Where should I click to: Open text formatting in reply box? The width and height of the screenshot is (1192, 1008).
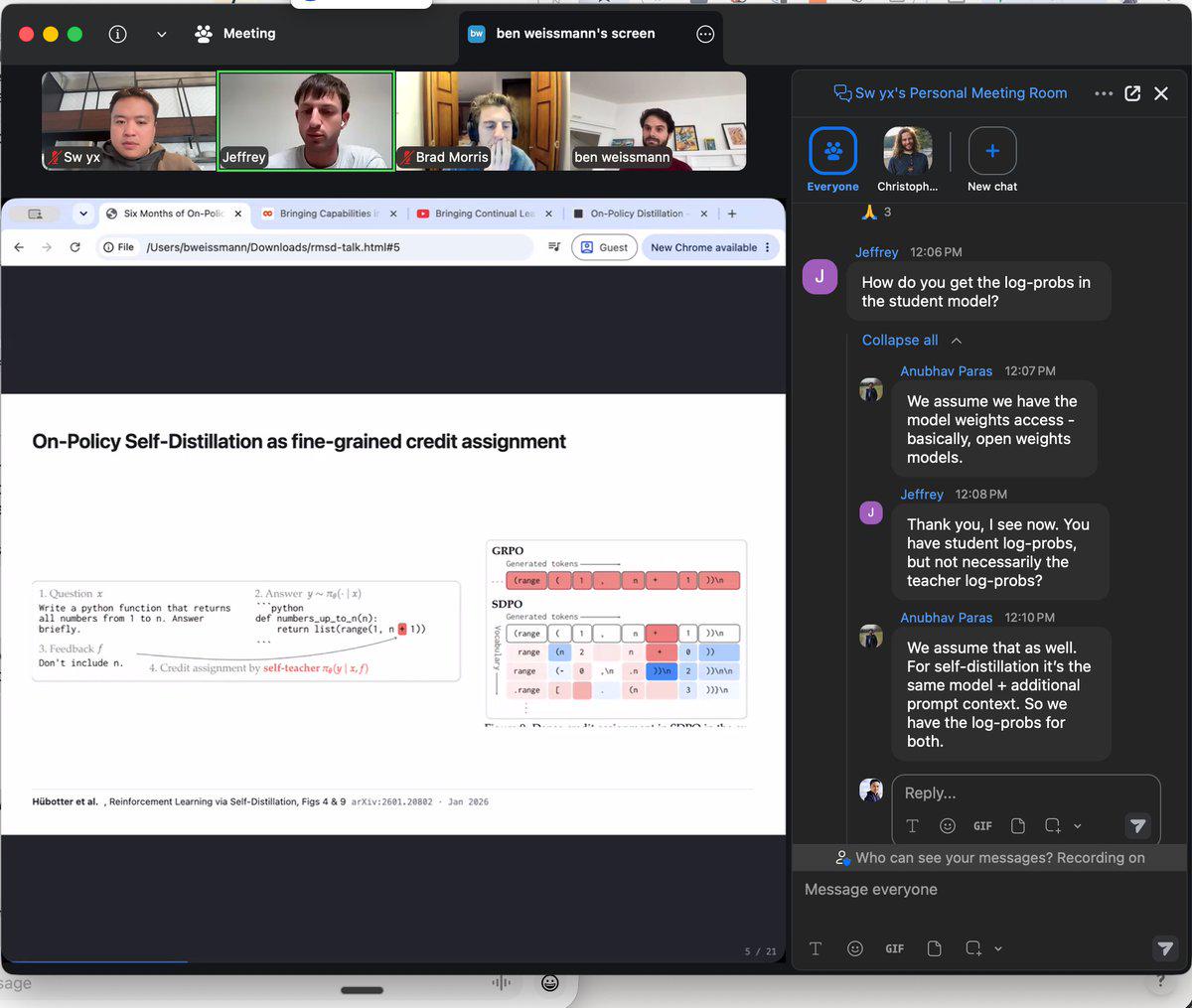(912, 825)
